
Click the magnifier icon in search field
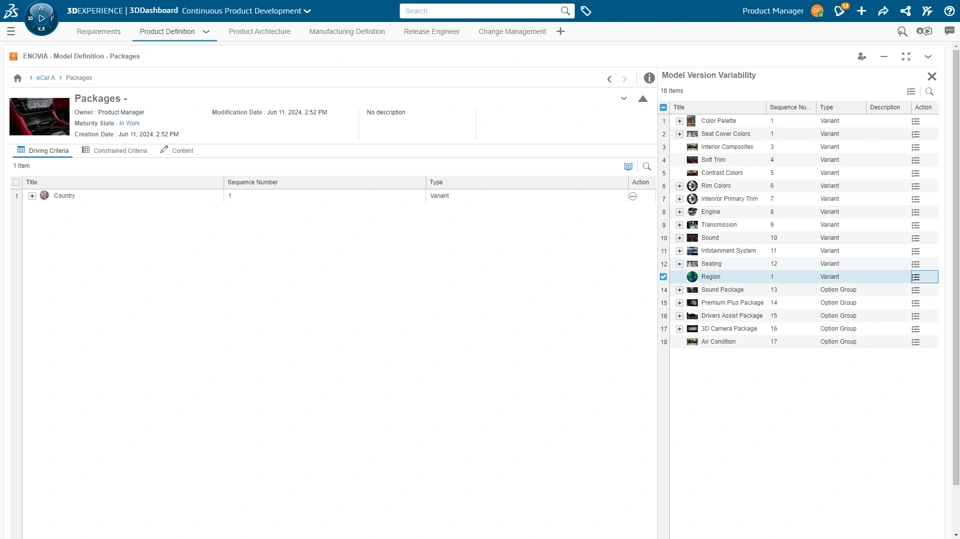[565, 11]
